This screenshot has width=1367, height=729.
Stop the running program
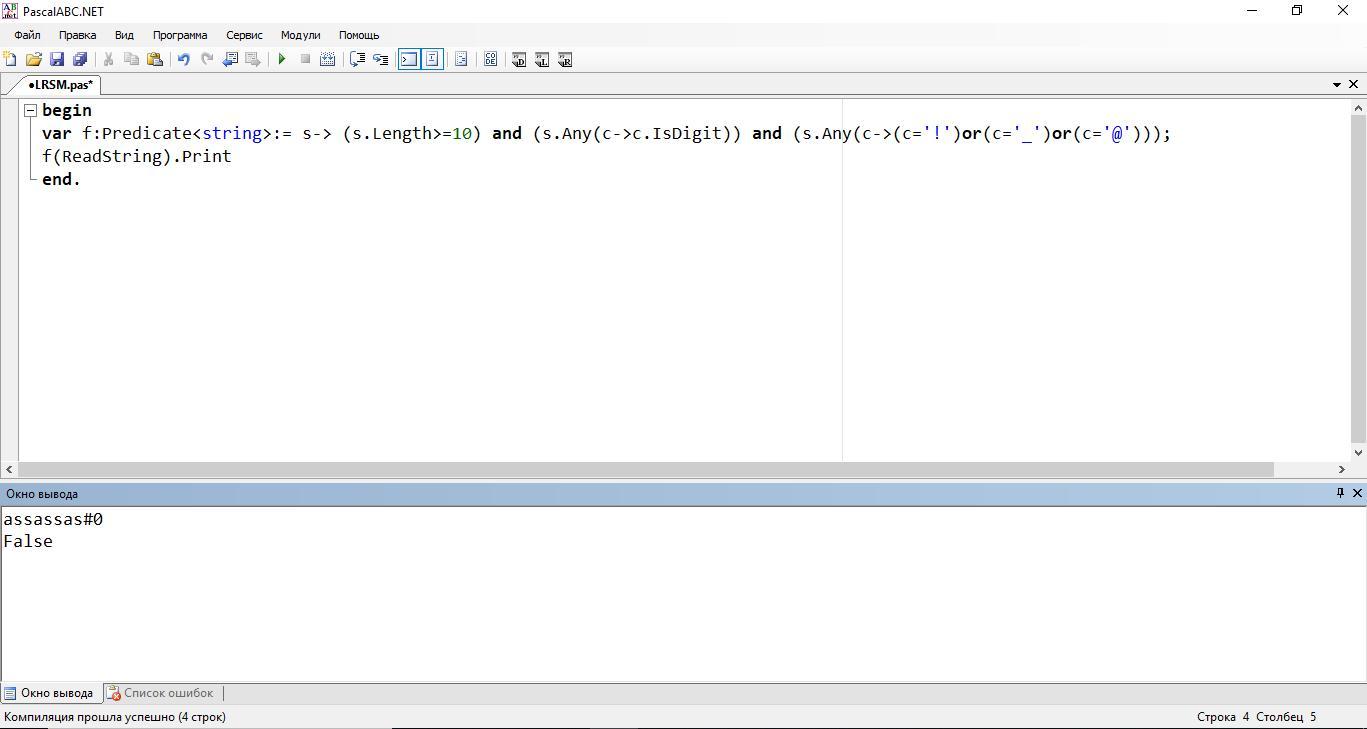[305, 60]
